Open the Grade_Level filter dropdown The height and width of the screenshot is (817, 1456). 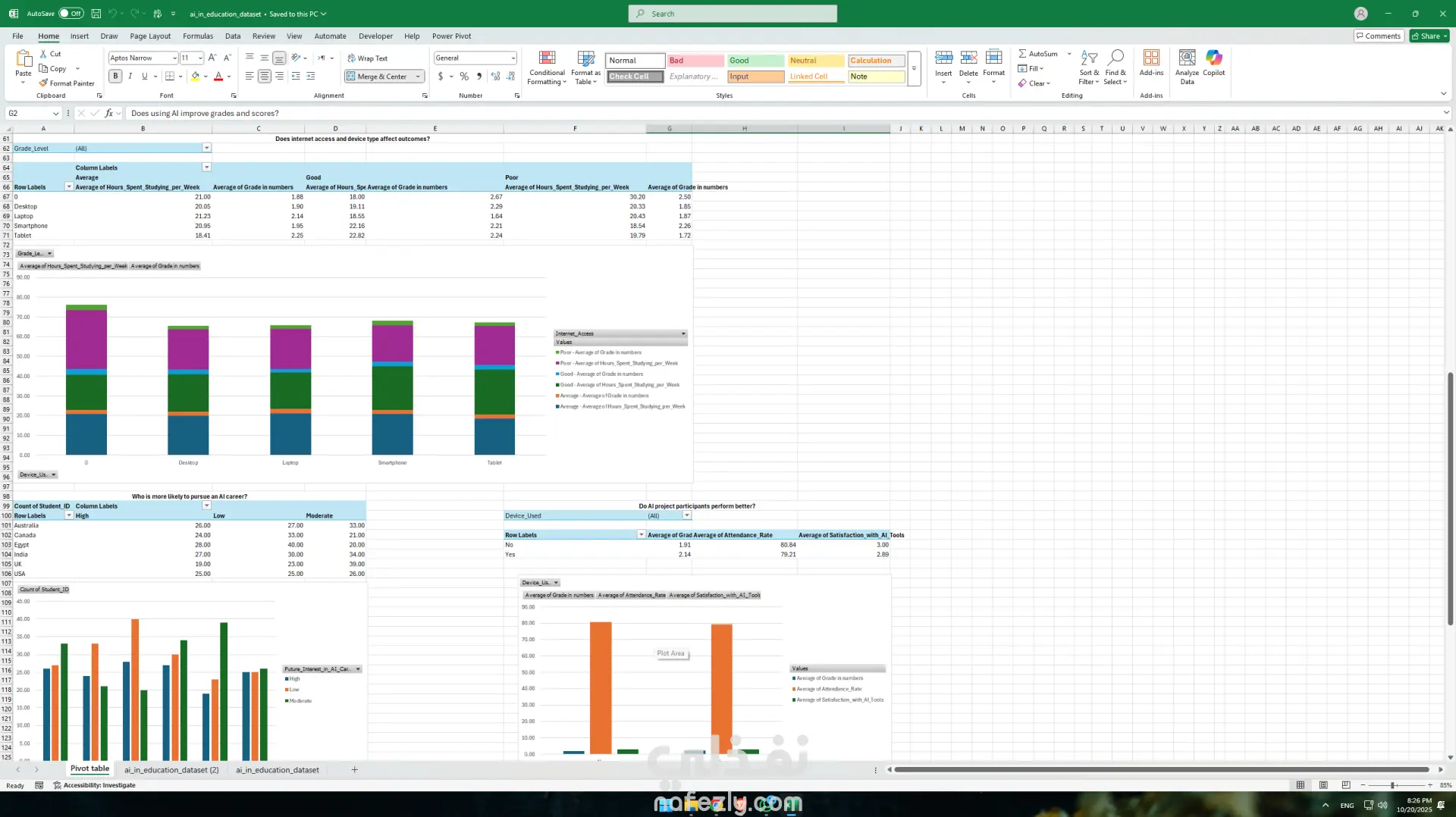click(x=206, y=148)
